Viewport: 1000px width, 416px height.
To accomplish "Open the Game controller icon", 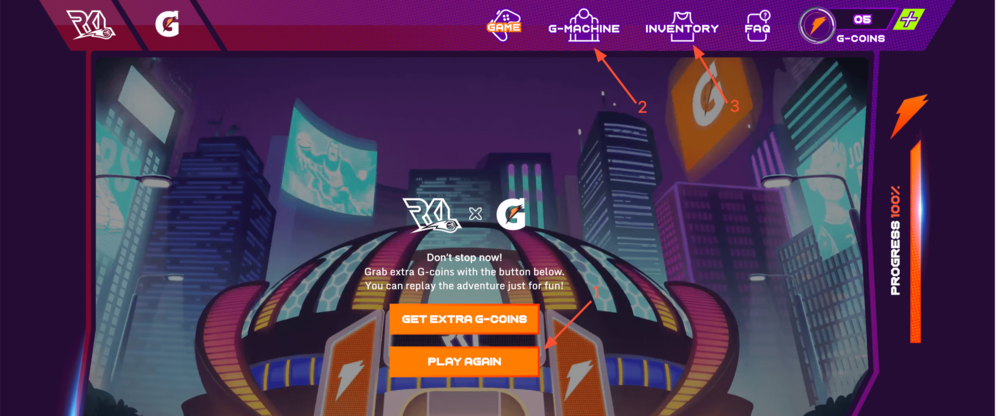I will point(504,25).
